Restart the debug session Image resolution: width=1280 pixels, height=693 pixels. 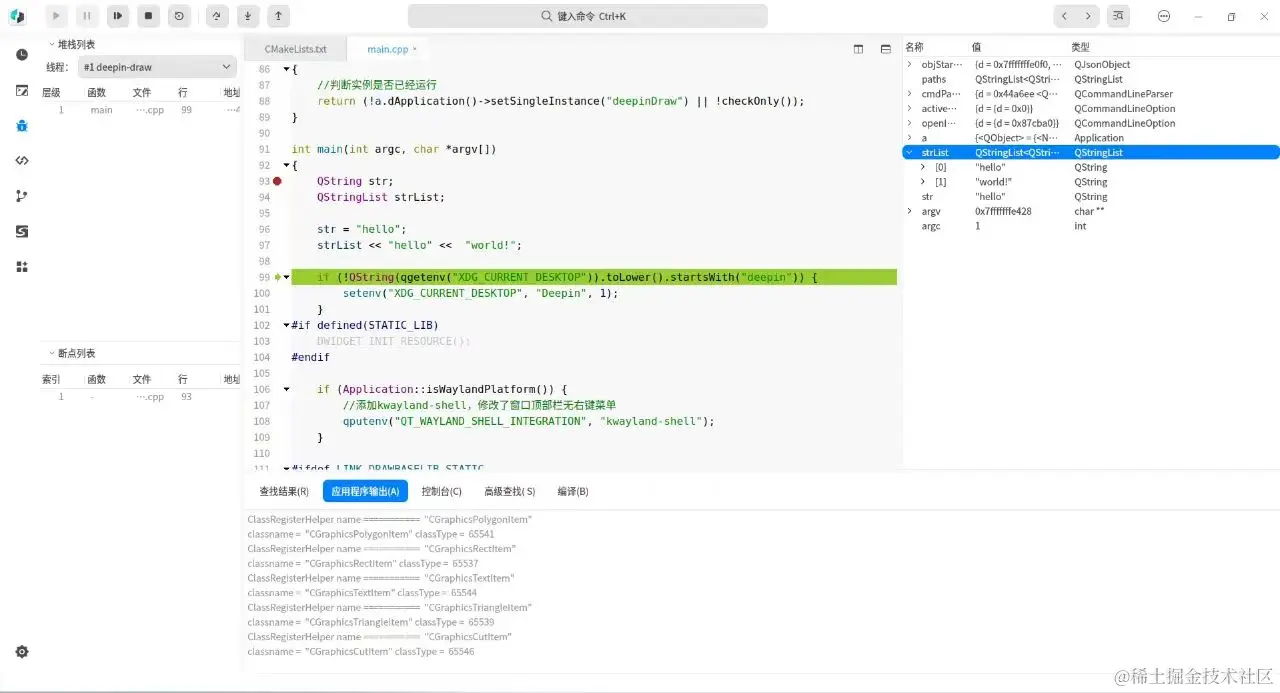[179, 16]
